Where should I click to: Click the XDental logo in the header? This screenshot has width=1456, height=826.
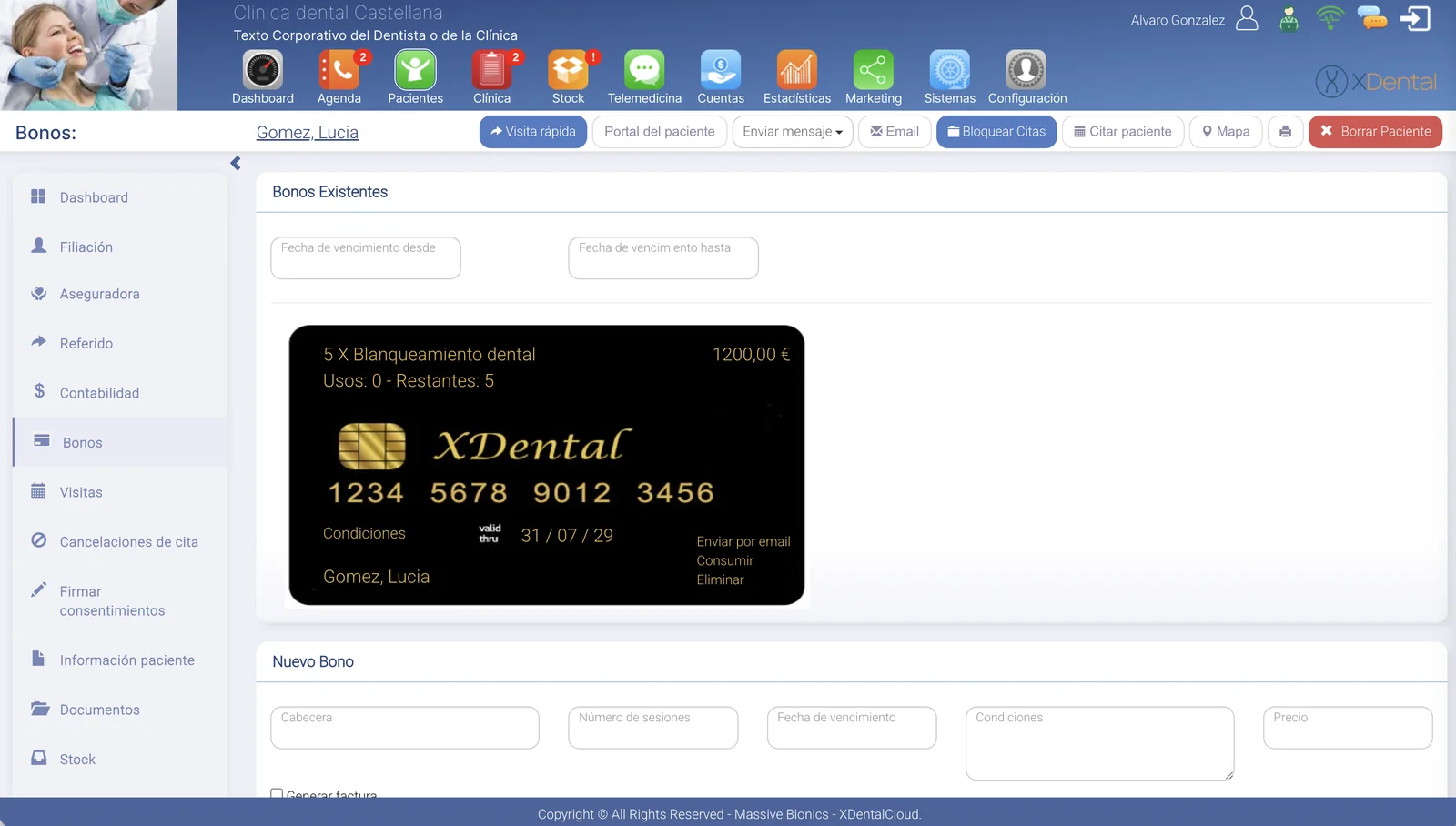[x=1376, y=82]
